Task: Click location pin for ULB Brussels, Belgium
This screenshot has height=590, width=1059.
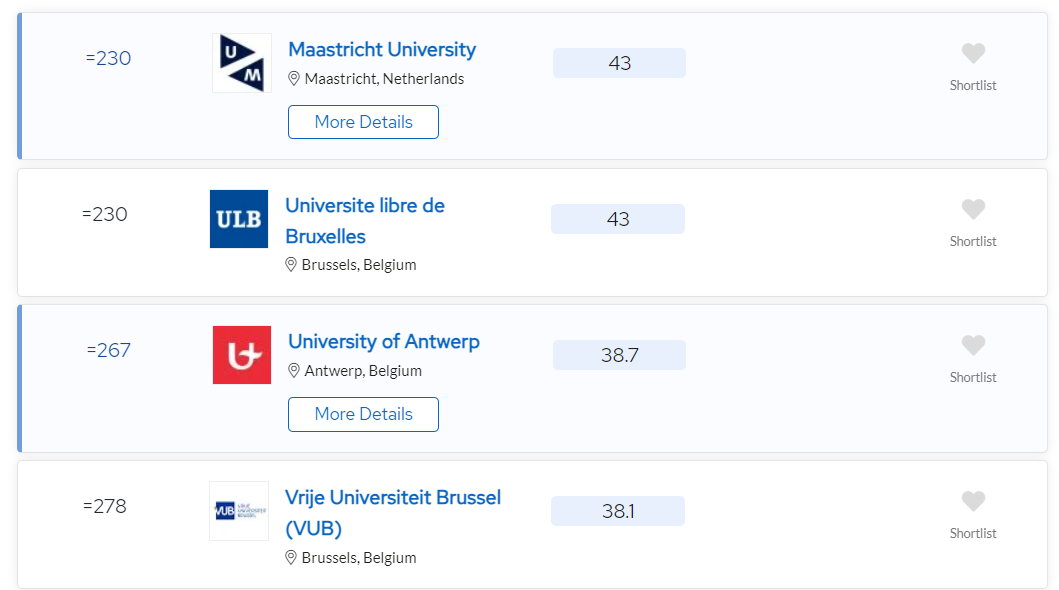Action: (291, 265)
